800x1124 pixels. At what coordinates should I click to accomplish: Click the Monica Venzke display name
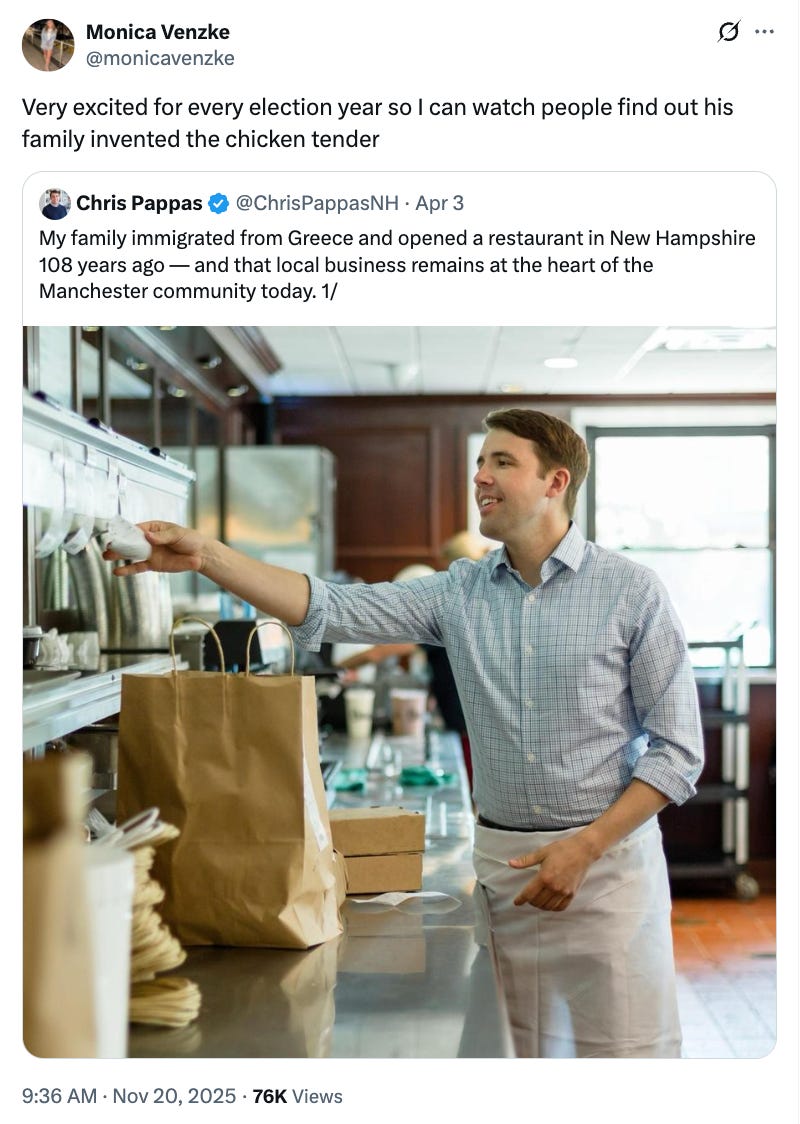tap(158, 32)
